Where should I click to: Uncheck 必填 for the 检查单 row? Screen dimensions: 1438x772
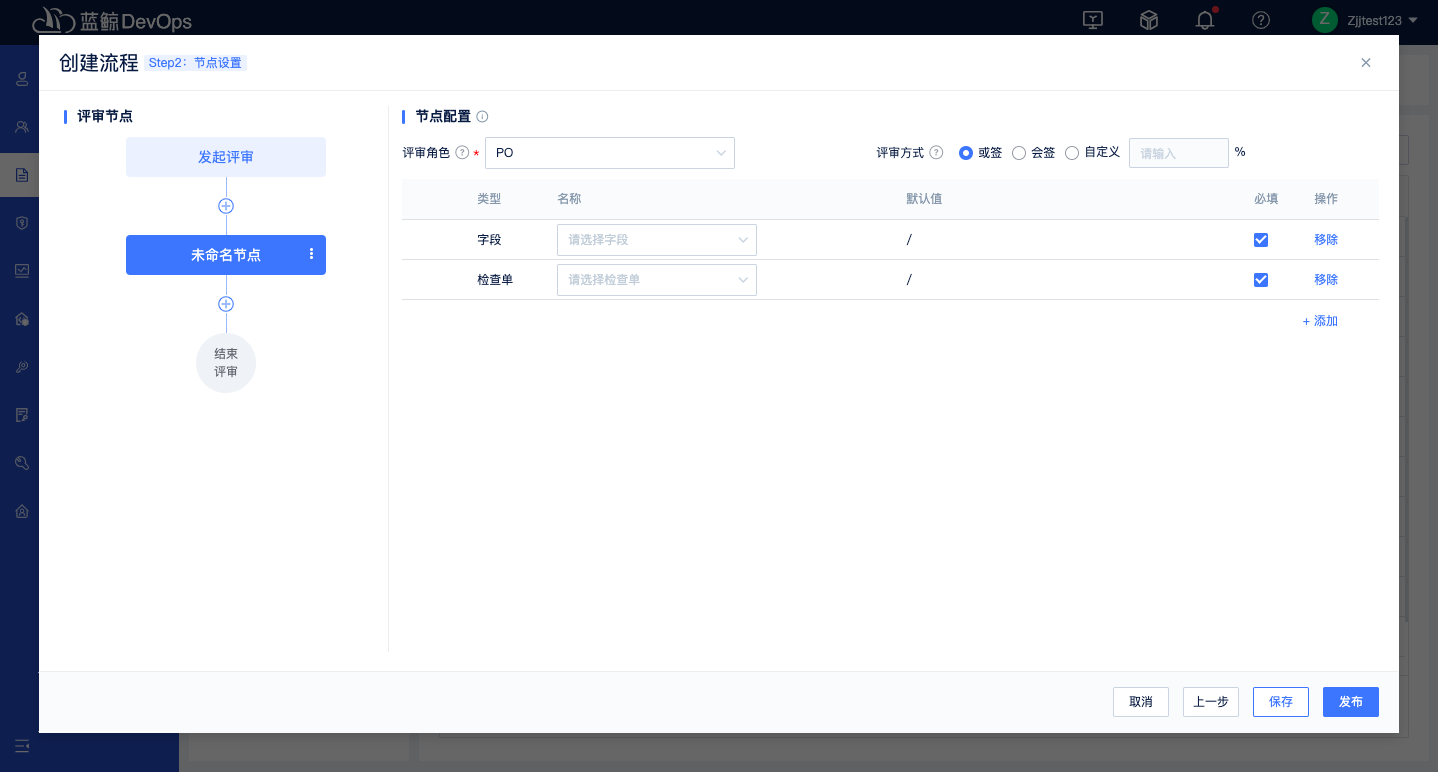tap(1261, 280)
